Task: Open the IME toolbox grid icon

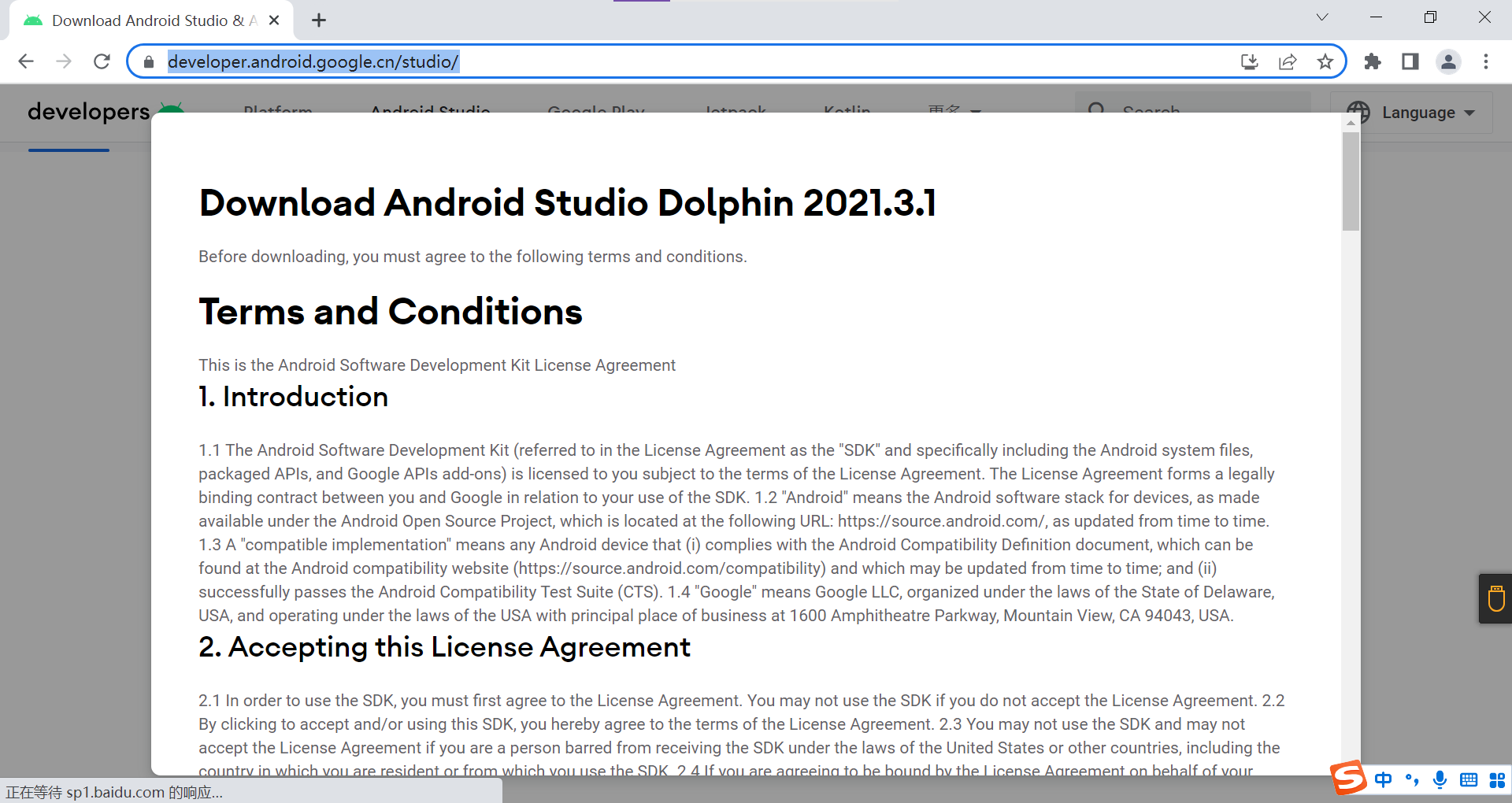Action: pos(1497,779)
